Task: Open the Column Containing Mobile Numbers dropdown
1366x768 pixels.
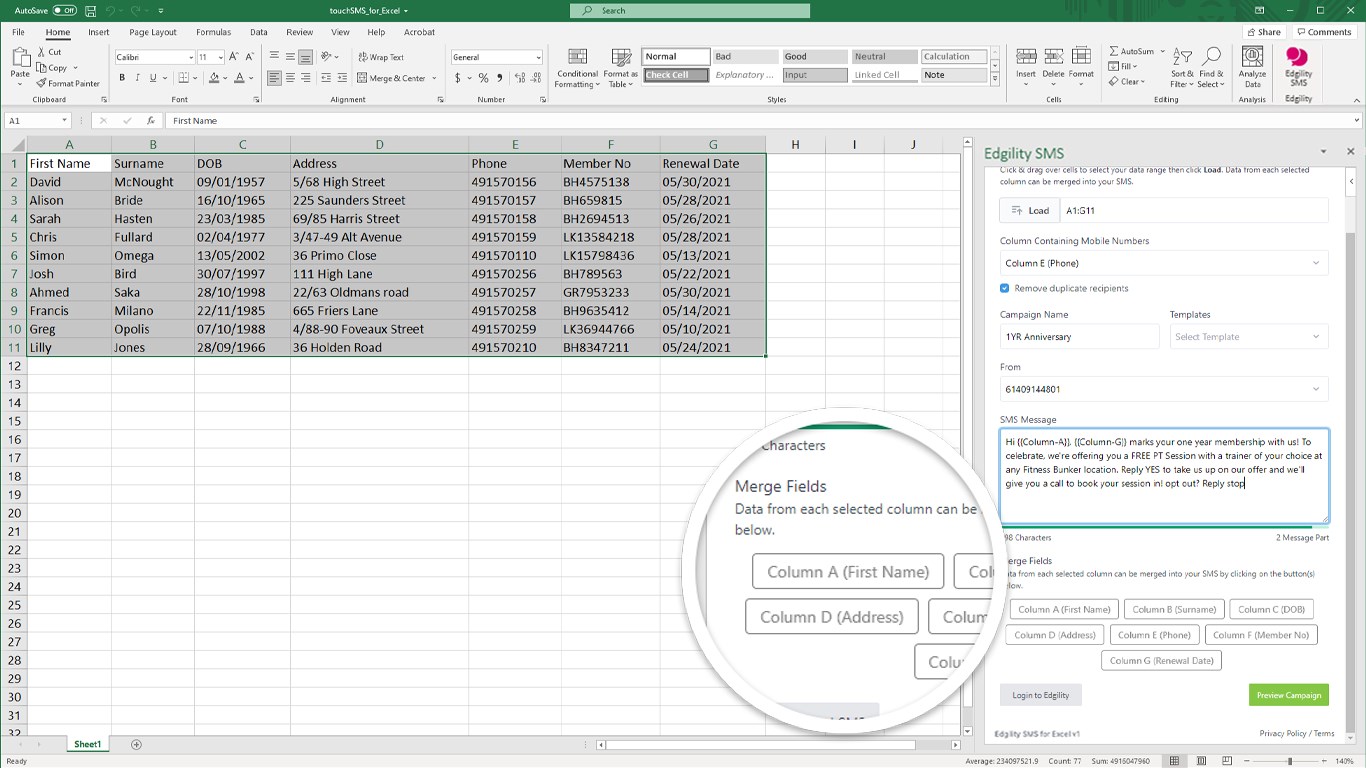Action: tap(1164, 263)
